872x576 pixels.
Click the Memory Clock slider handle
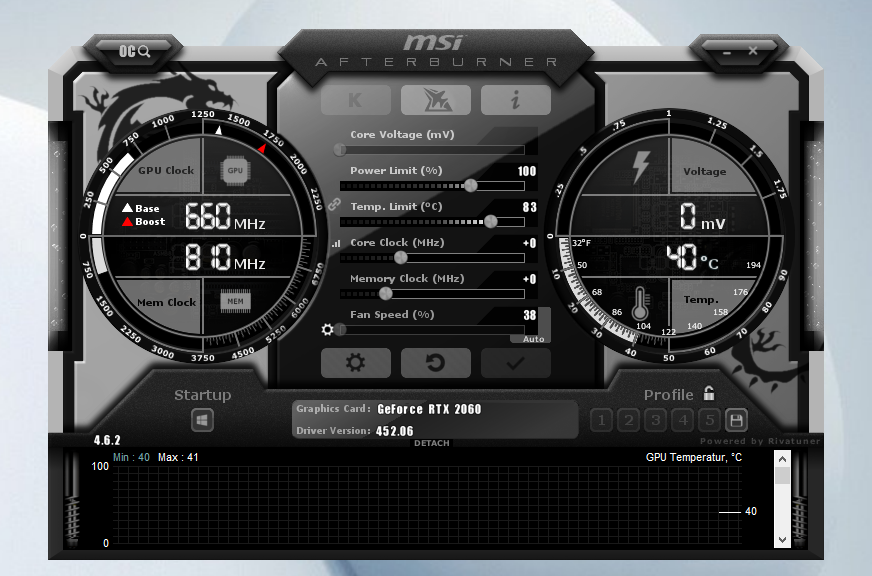click(385, 294)
